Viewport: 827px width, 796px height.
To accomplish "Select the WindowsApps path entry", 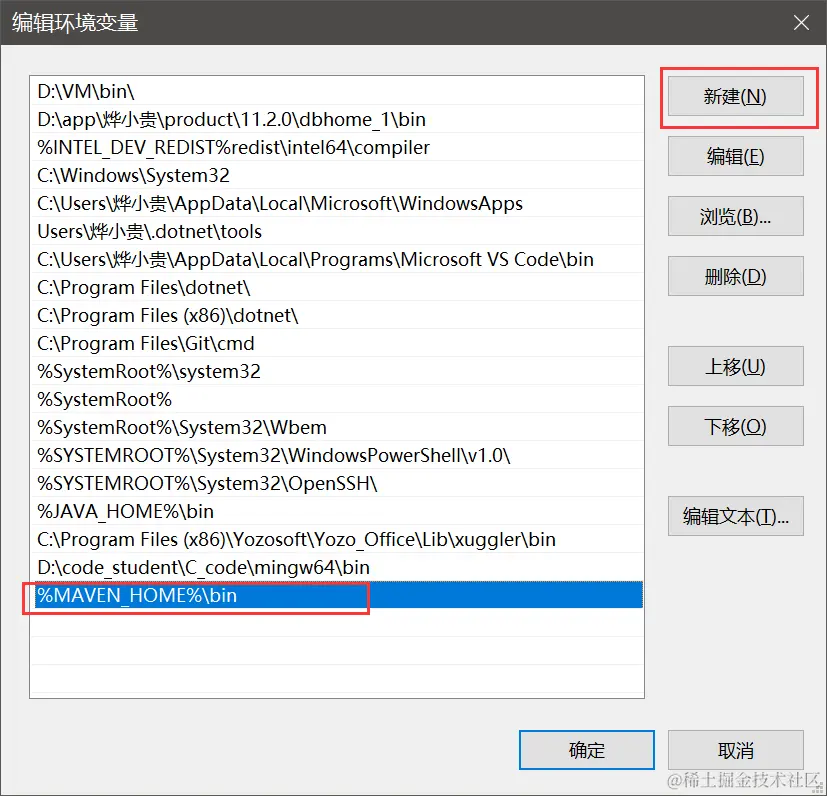I will click(x=337, y=203).
